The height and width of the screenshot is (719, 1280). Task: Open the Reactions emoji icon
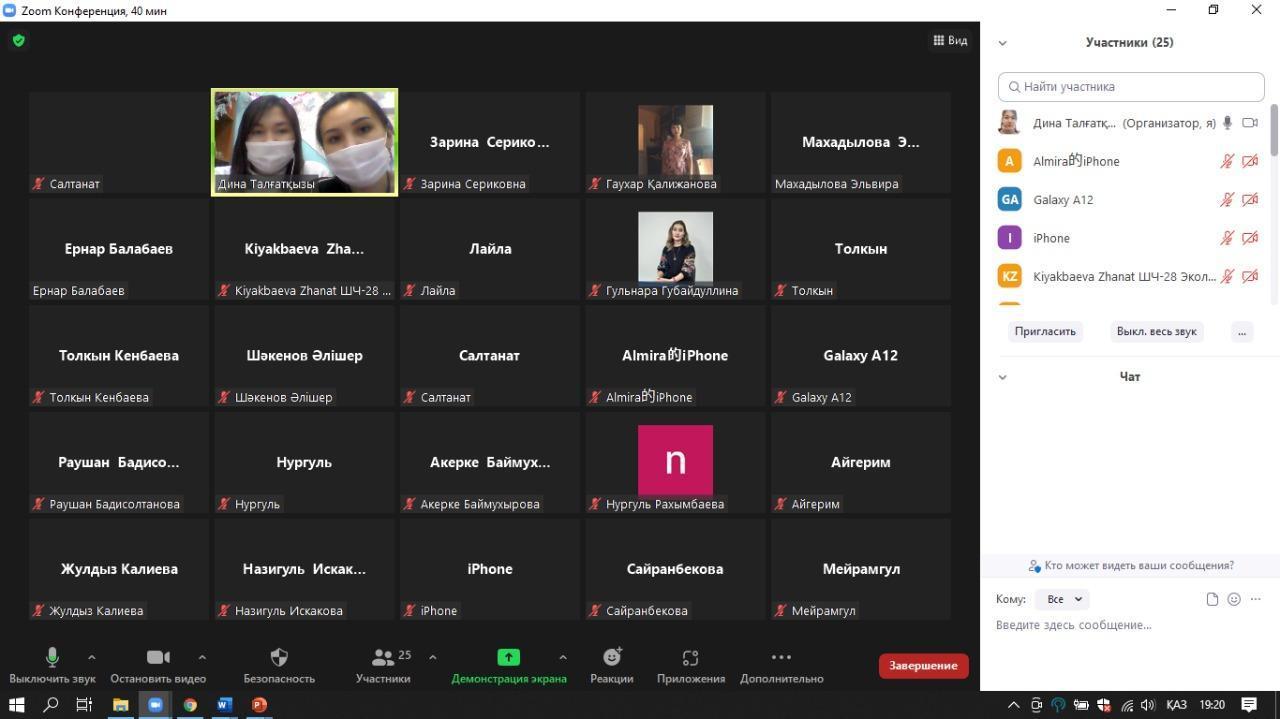pyautogui.click(x=612, y=657)
